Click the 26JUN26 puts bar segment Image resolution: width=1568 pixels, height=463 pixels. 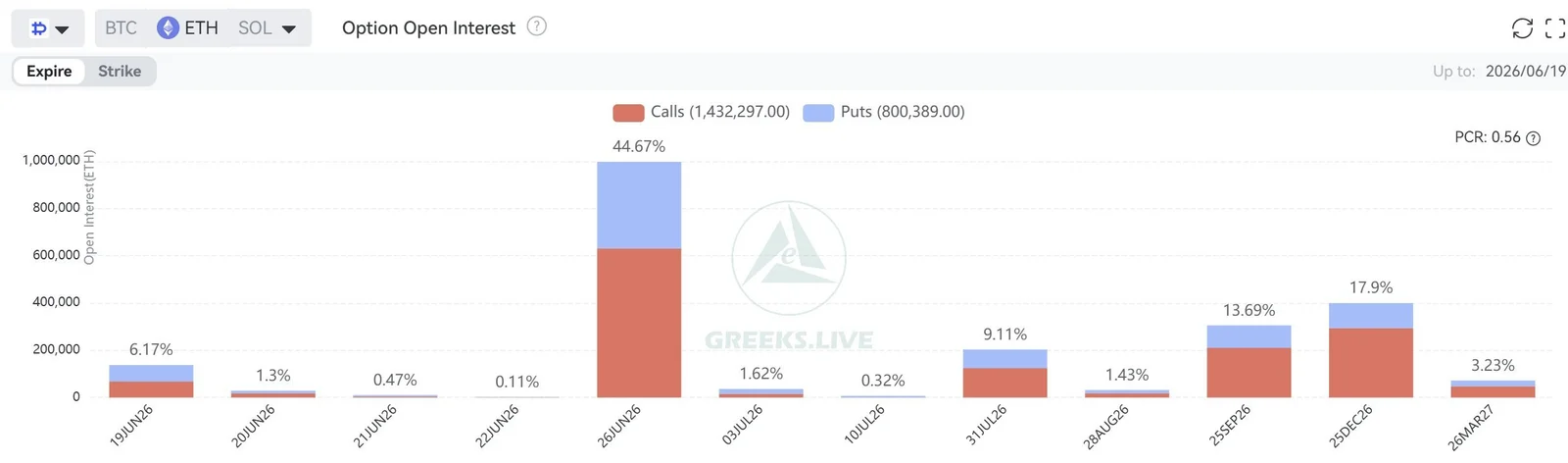(x=639, y=205)
